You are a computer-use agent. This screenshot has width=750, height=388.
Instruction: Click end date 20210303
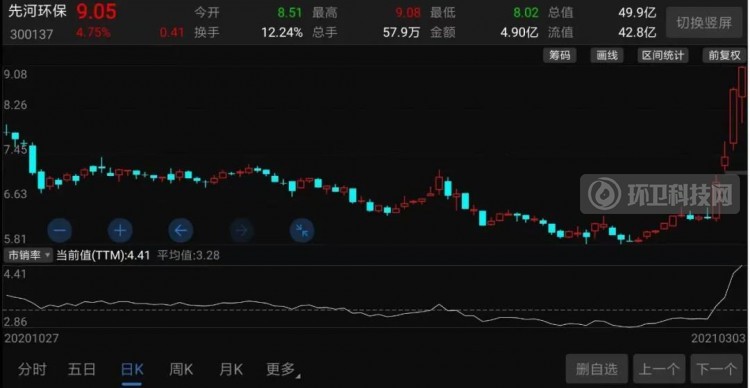[718, 338]
